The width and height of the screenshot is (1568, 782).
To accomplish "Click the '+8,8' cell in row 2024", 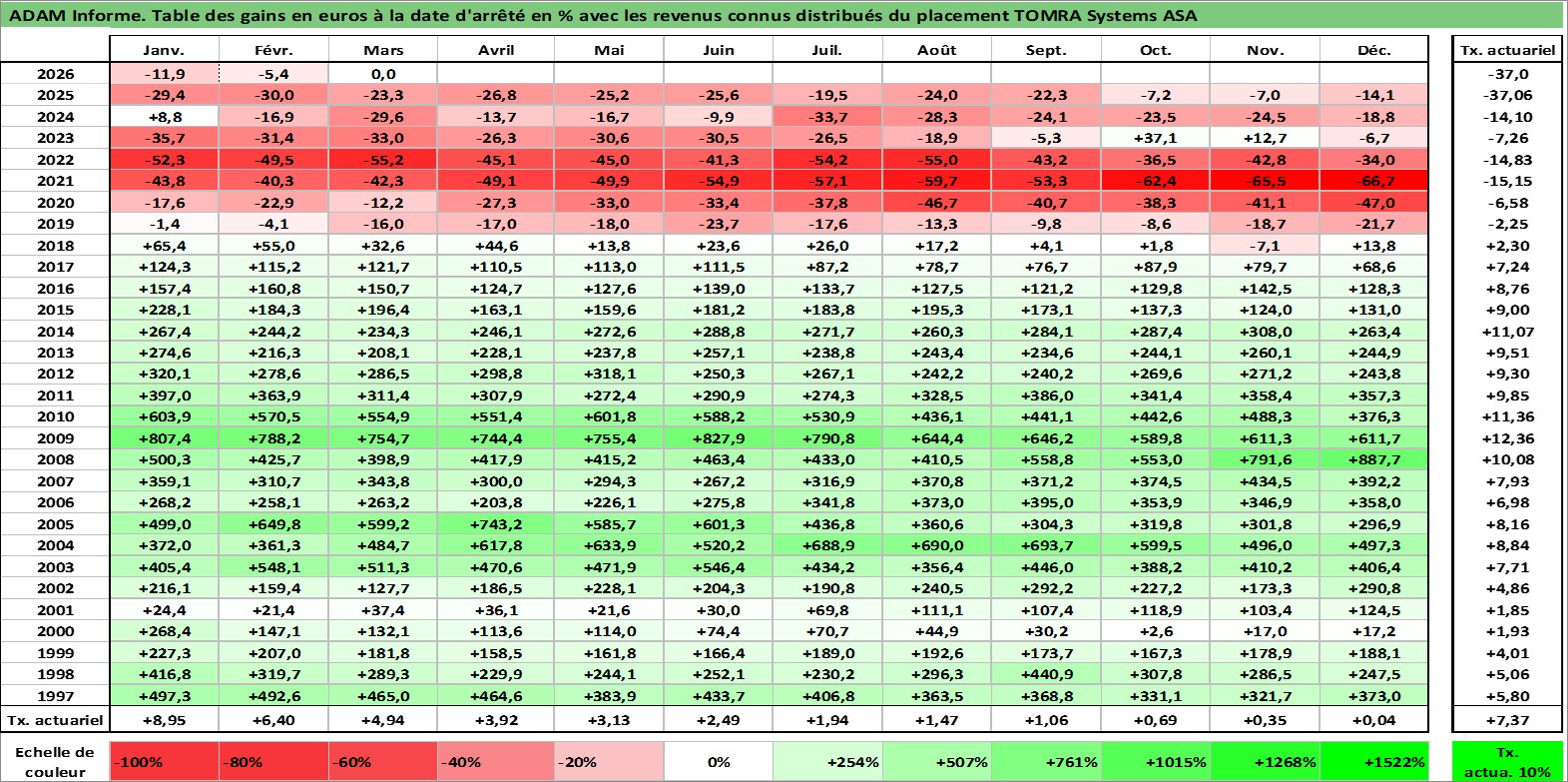I will pos(165,117).
